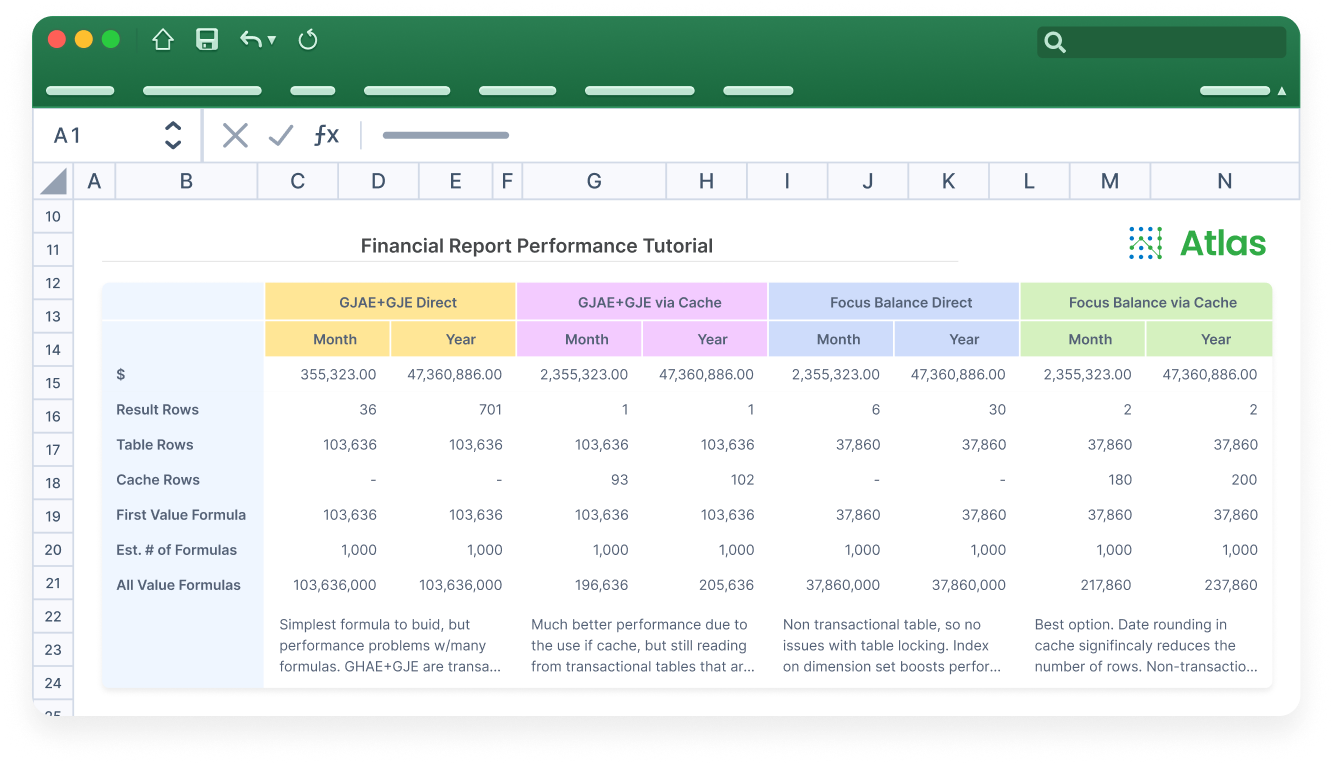Select row 15 by its header
The height and width of the screenshot is (764, 1333).
[x=52, y=383]
